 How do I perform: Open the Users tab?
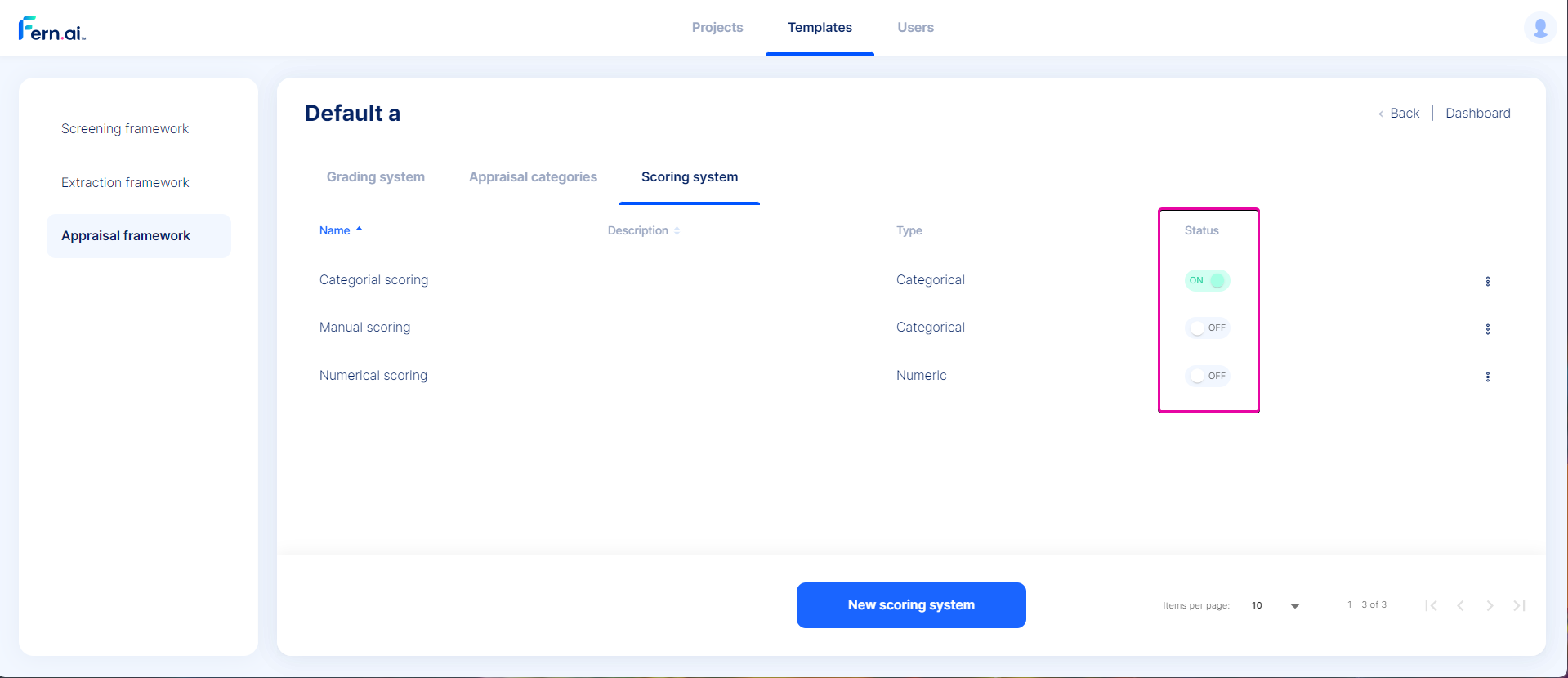(915, 27)
